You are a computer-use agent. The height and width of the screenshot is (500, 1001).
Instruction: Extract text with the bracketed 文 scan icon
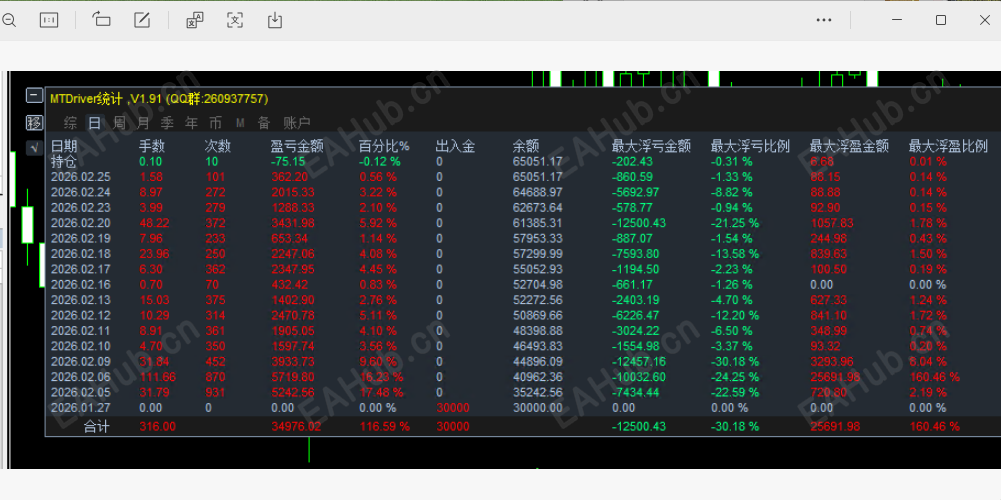pos(235,20)
